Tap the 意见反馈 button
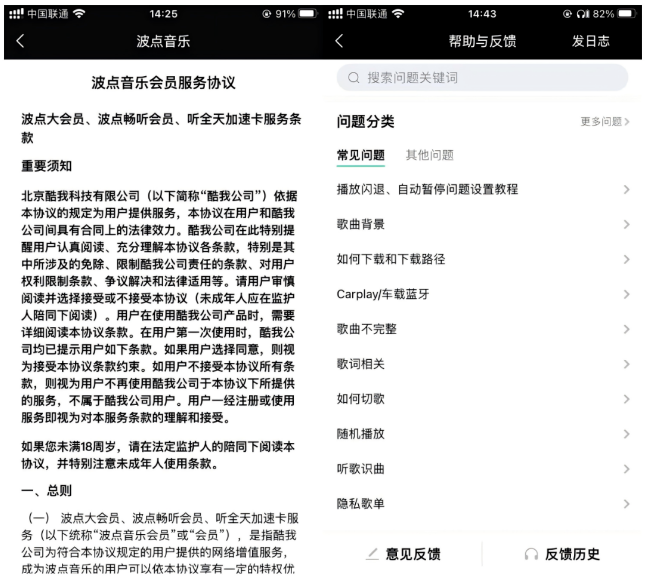Screen dimensions: 647x578 coord(403,554)
